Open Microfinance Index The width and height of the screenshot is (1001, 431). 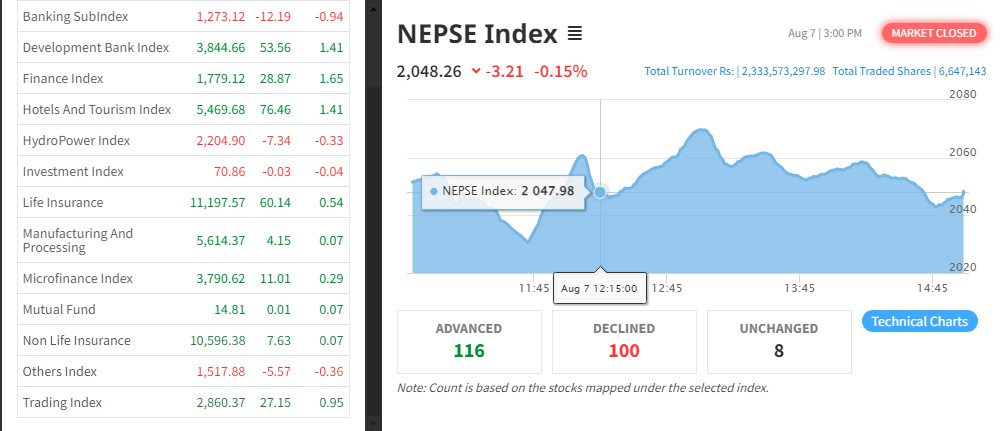[x=77, y=278]
